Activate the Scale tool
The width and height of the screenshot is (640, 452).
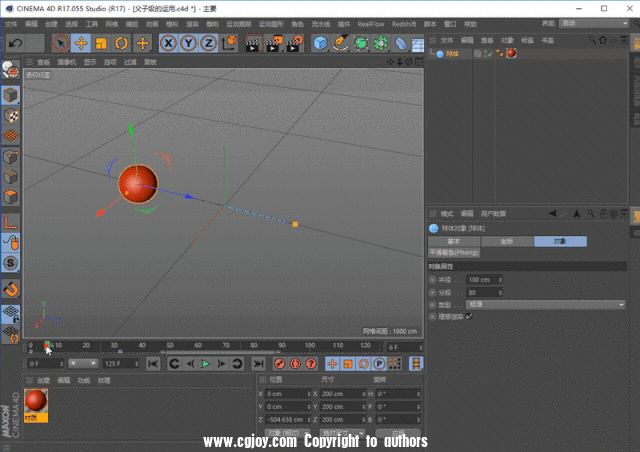pyautogui.click(x=101, y=43)
